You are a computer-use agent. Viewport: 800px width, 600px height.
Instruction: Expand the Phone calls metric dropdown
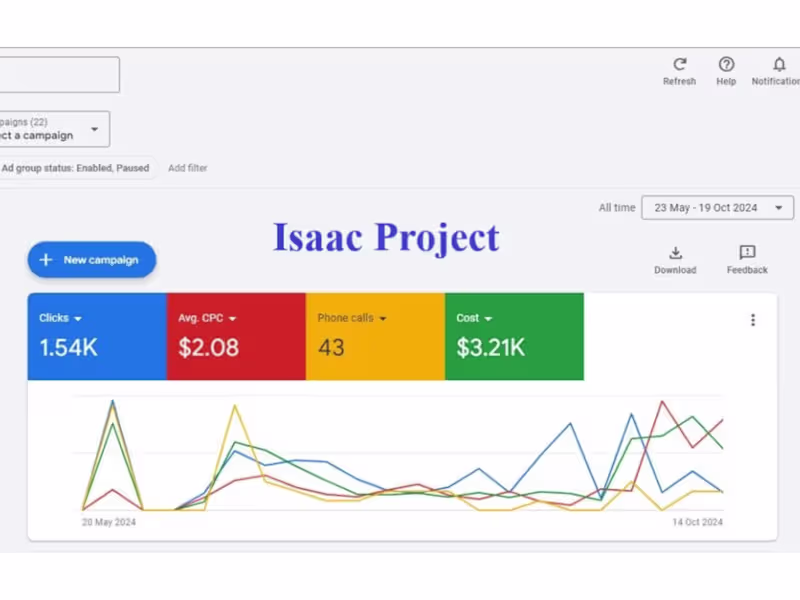[383, 319]
